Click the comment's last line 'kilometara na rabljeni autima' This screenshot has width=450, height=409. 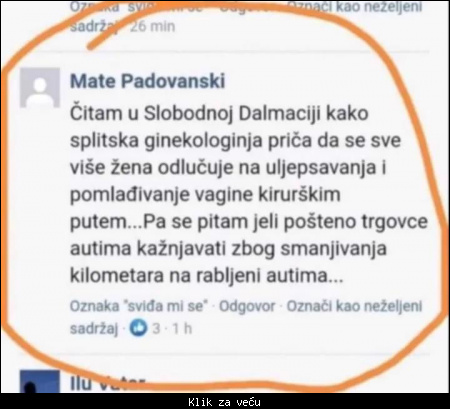click(x=207, y=275)
